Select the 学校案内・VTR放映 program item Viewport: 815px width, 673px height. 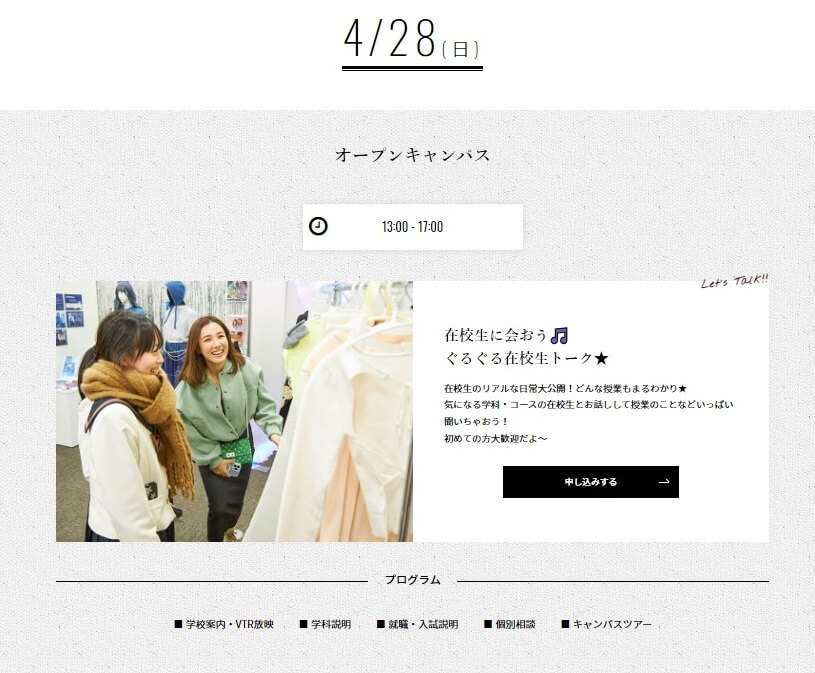click(224, 624)
